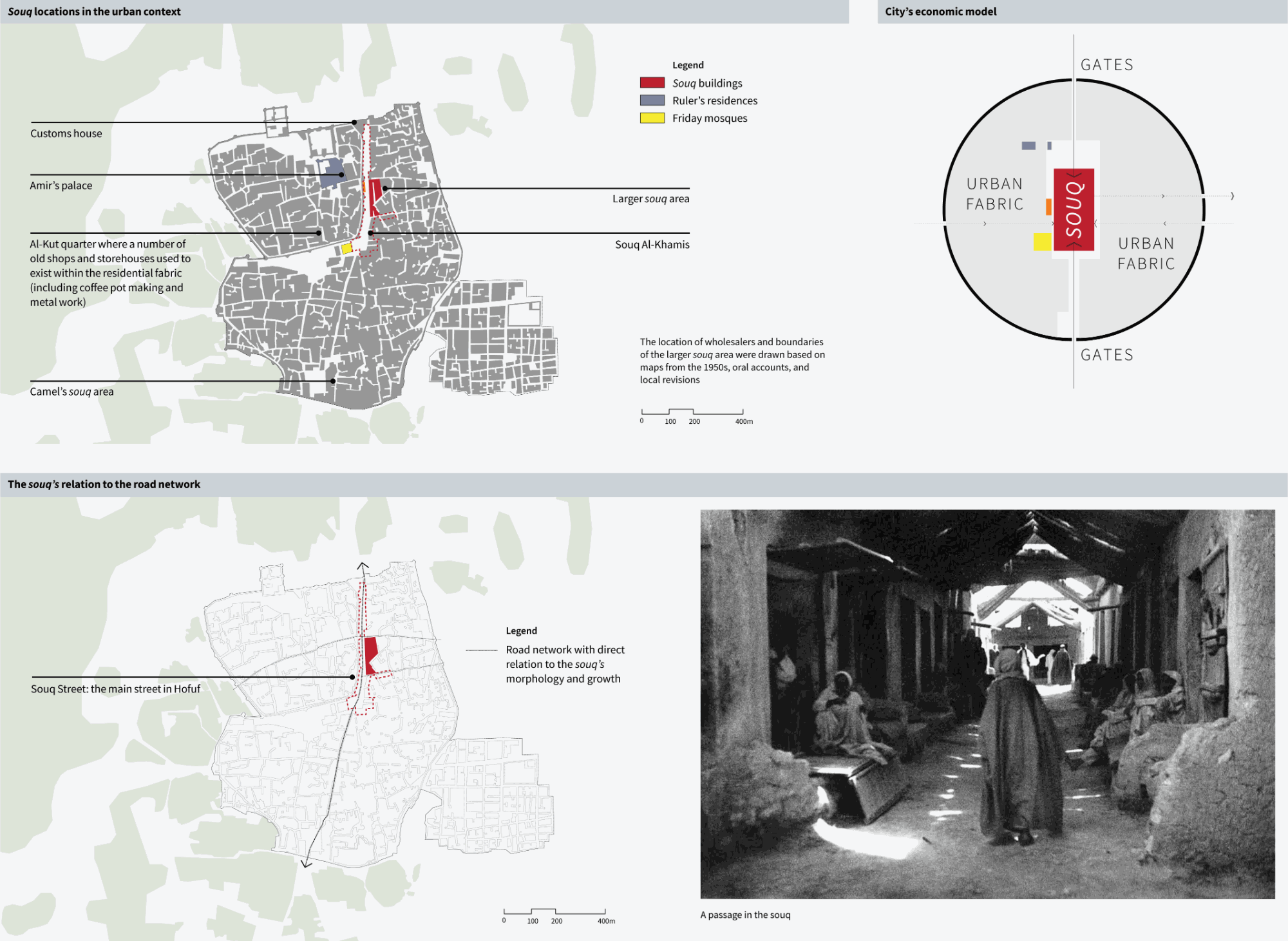This screenshot has width=1288, height=941.
Task: Click the Amir's palace label
Action: (61, 185)
